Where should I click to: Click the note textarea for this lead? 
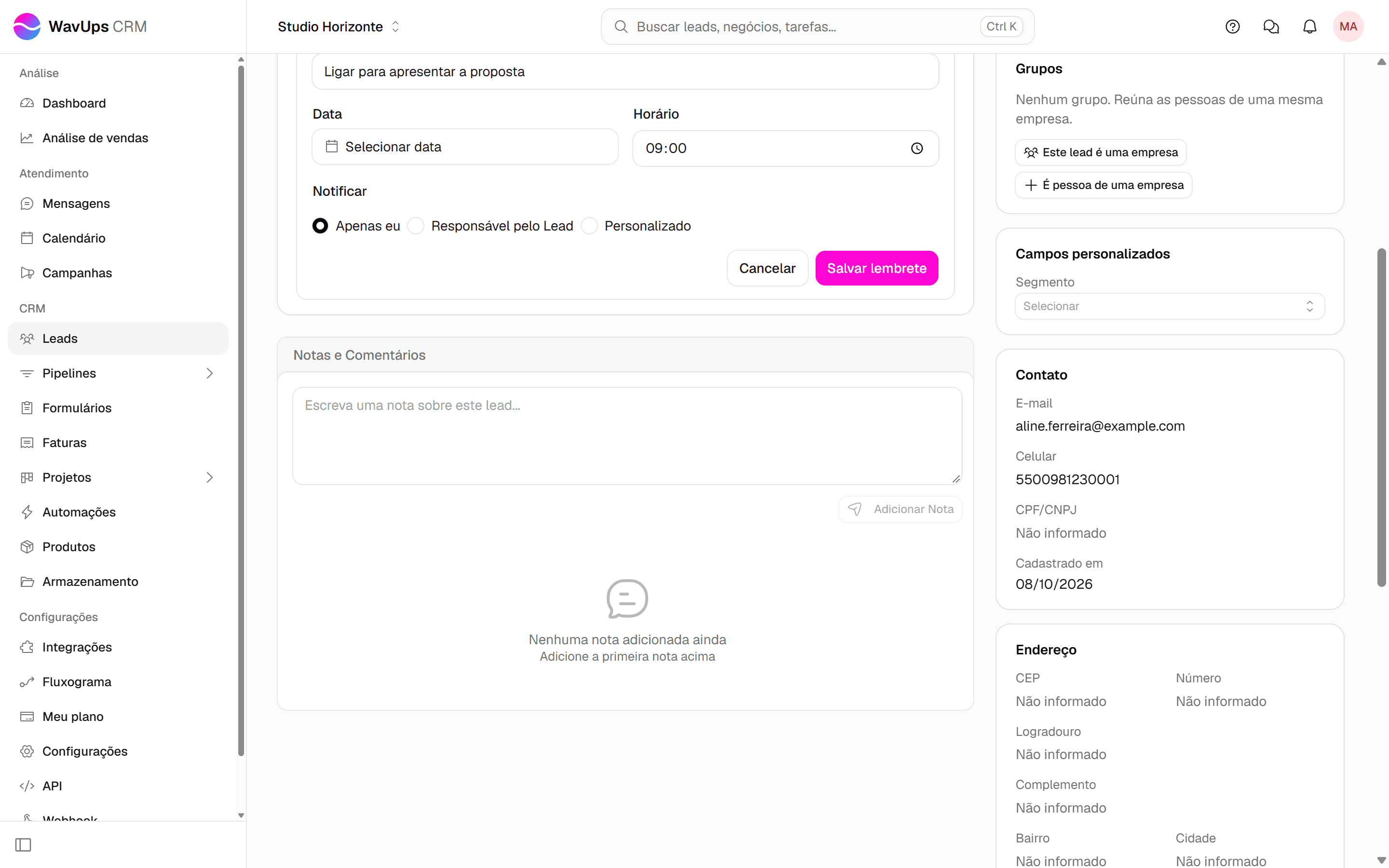click(627, 436)
